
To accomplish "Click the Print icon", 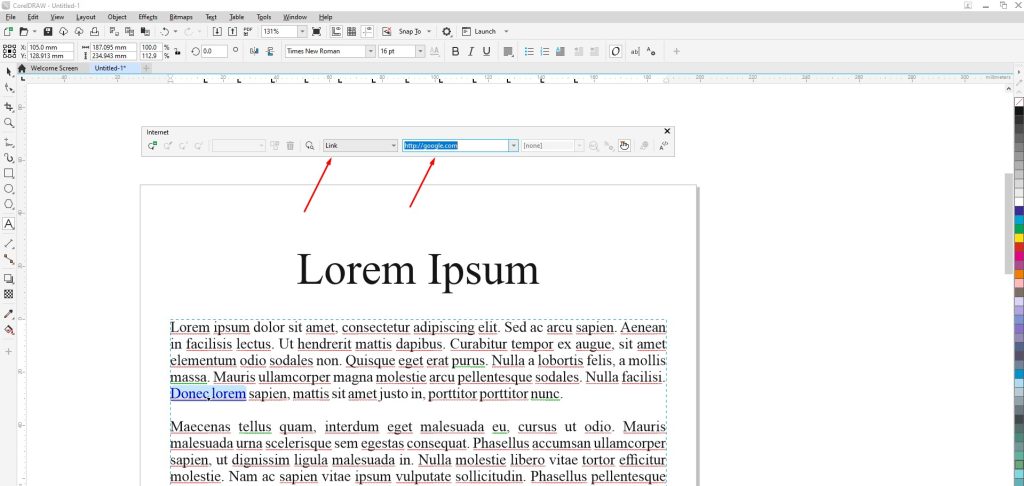I will [95, 31].
